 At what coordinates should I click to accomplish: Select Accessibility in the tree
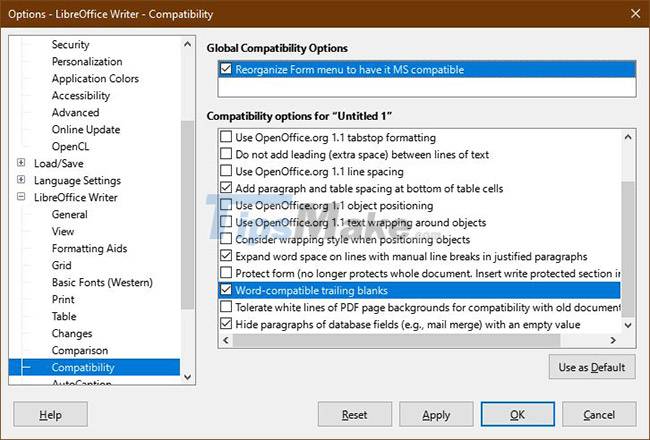[x=81, y=95]
